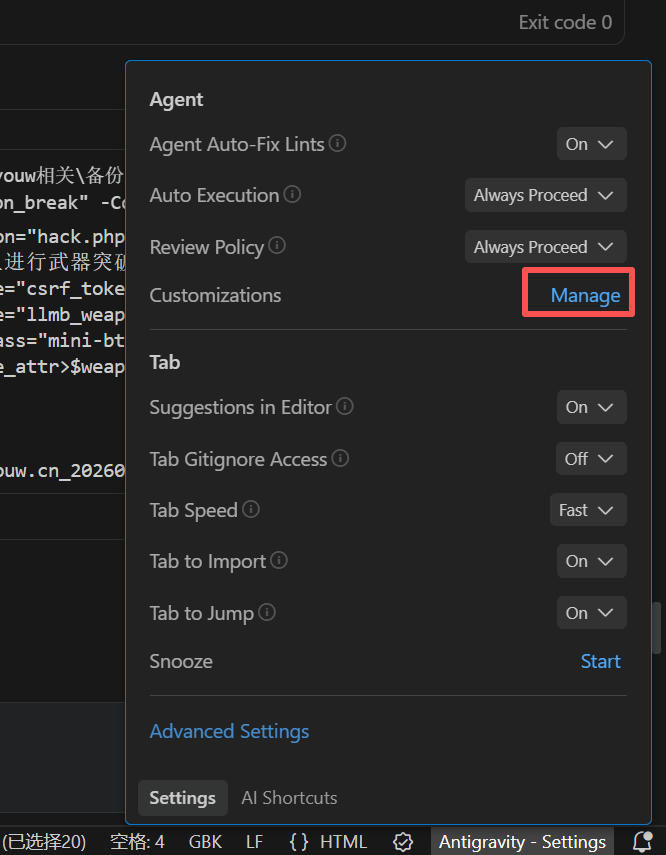Click info icon beside Tab to Import

[279, 561]
